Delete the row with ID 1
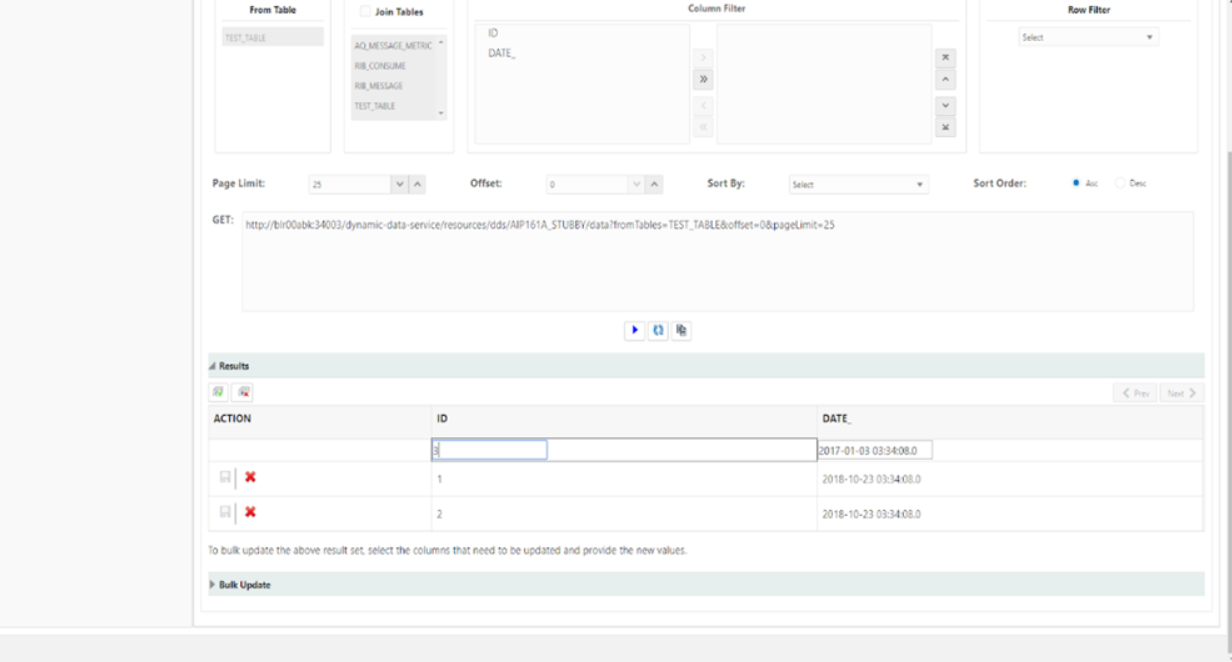Viewport: 1232px width, 662px height. click(x=250, y=477)
